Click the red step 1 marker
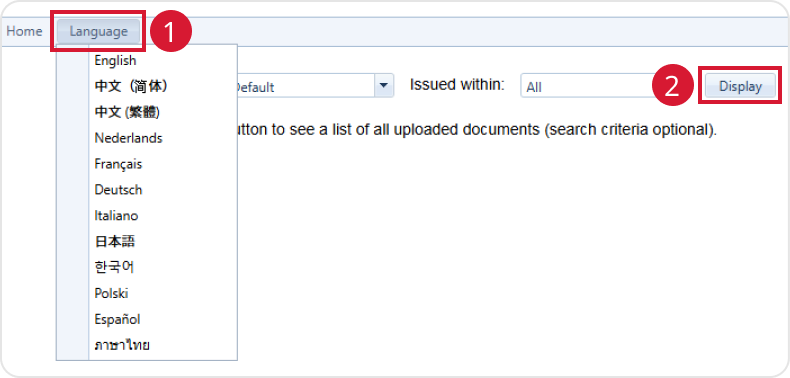This screenshot has height=378, width=790. 170,32
